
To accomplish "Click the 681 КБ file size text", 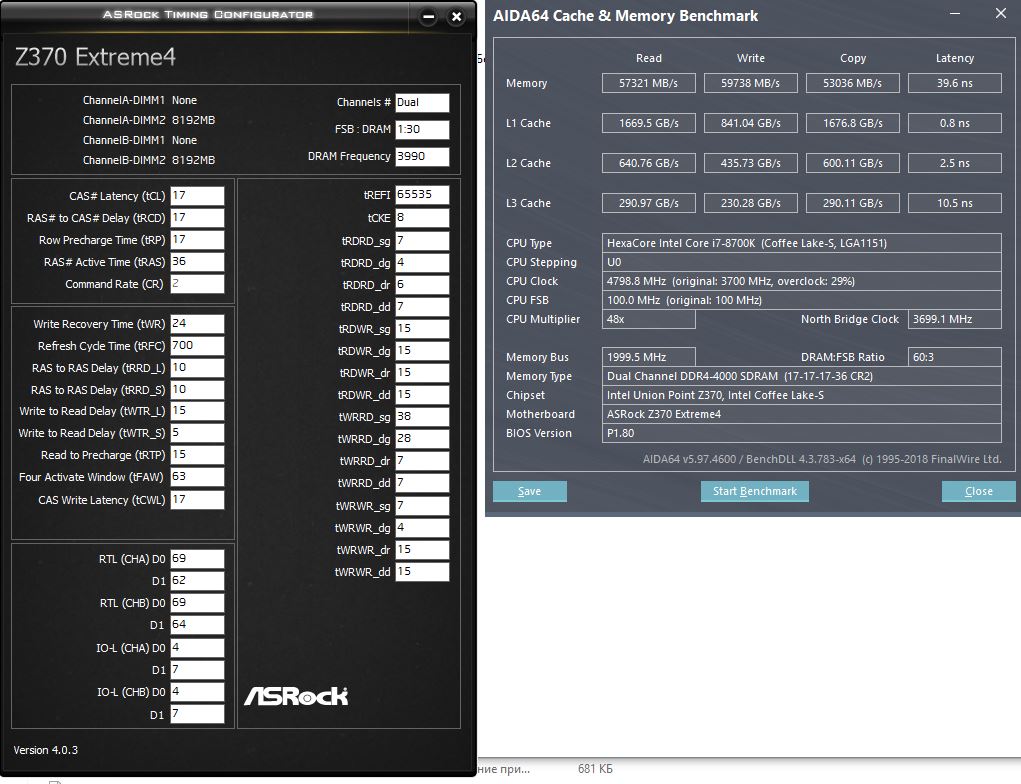I will point(595,769).
